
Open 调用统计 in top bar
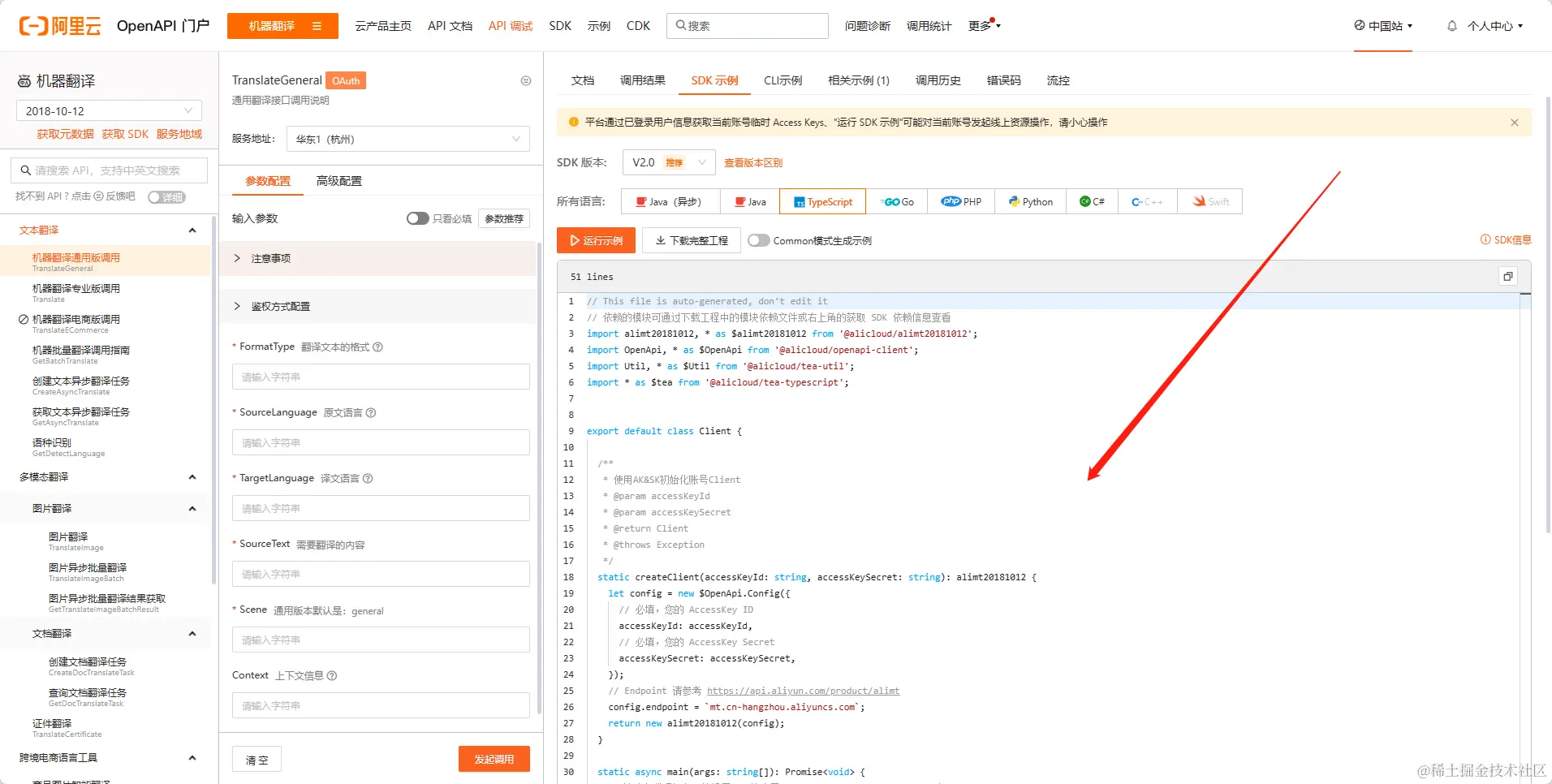[x=929, y=26]
